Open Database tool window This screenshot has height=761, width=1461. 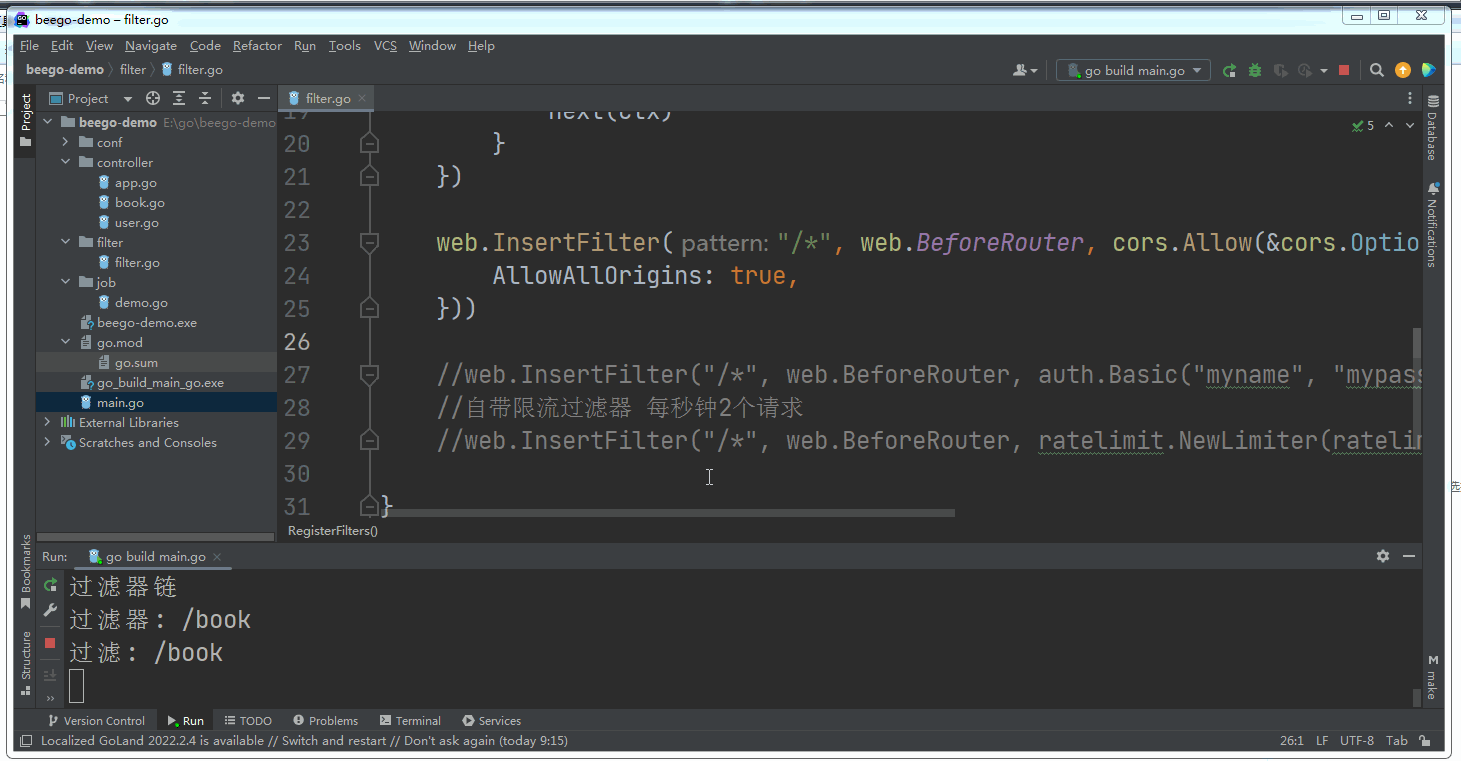[1432, 128]
